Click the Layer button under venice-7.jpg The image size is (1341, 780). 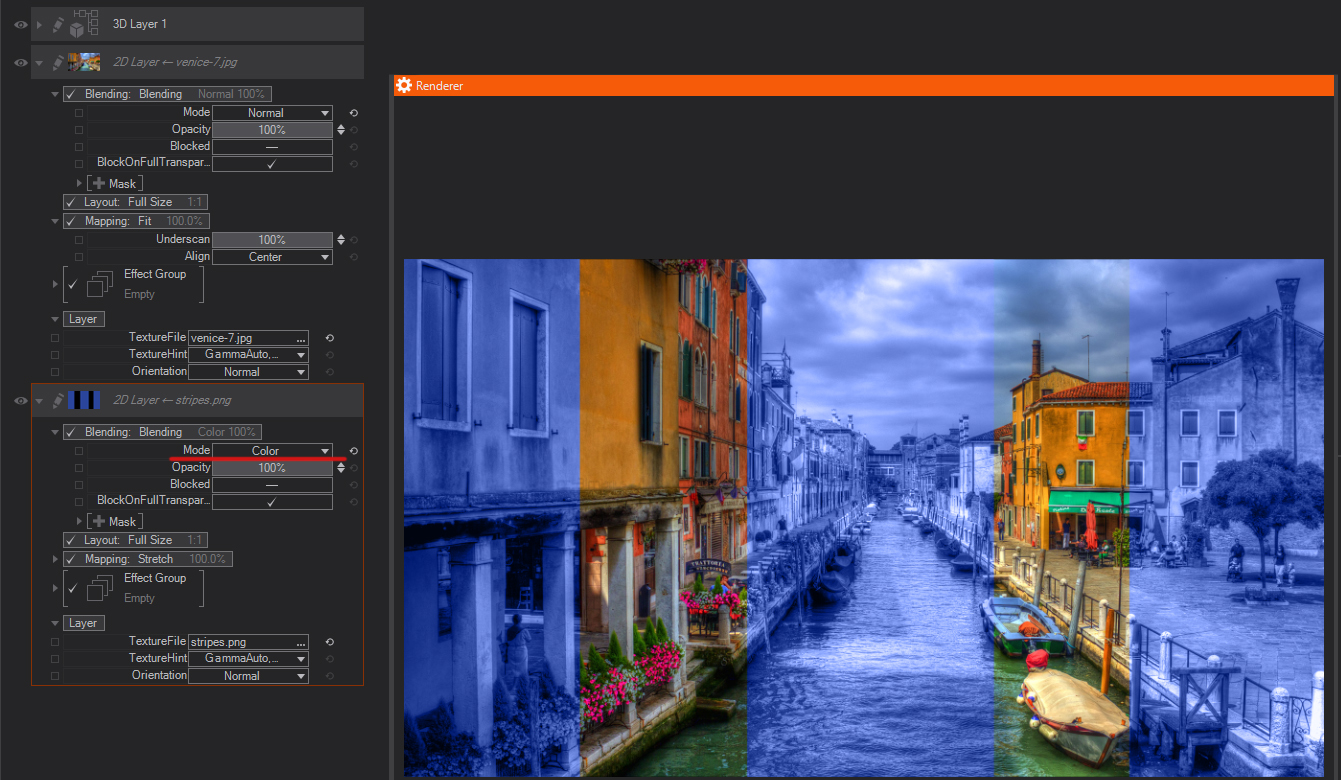(x=83, y=319)
